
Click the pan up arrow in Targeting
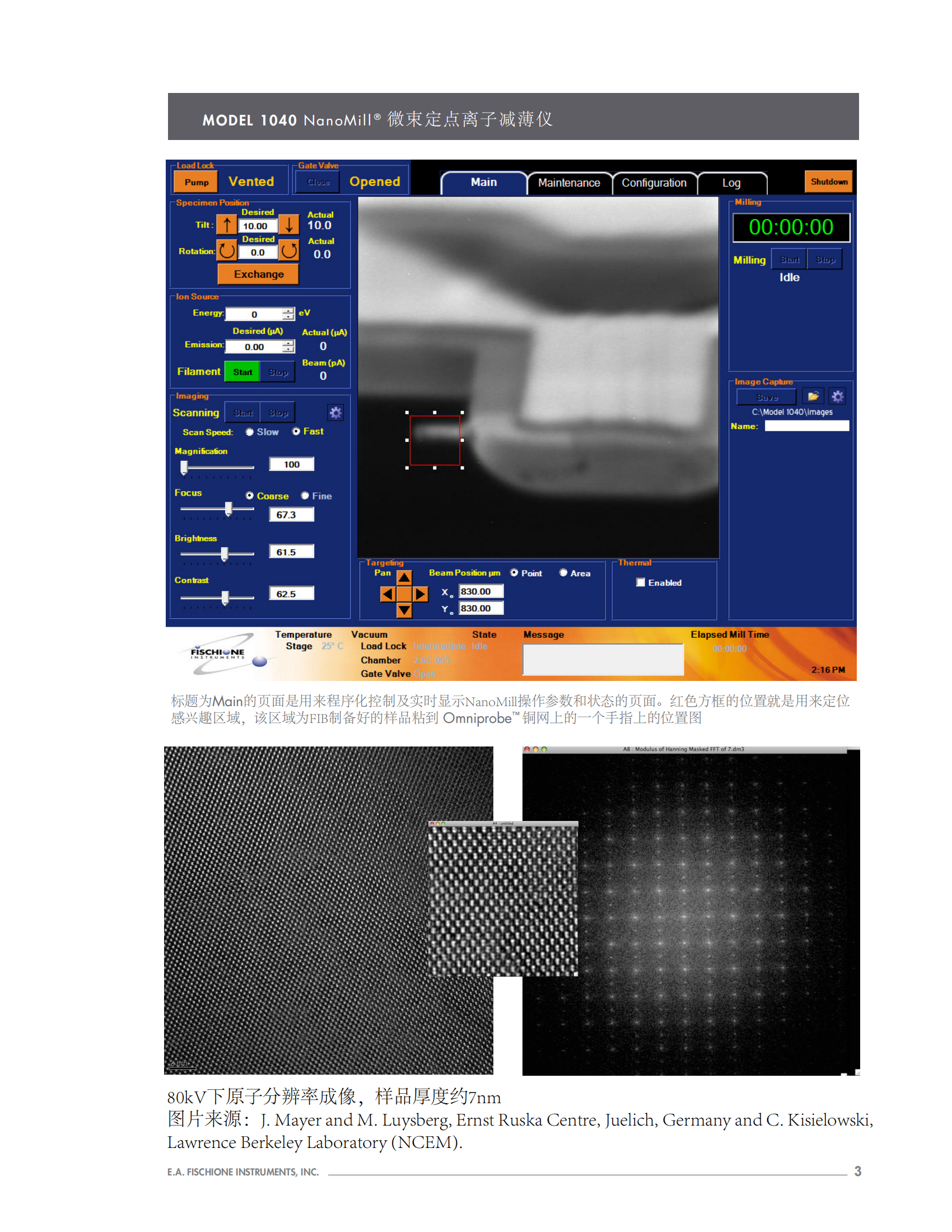point(404,577)
